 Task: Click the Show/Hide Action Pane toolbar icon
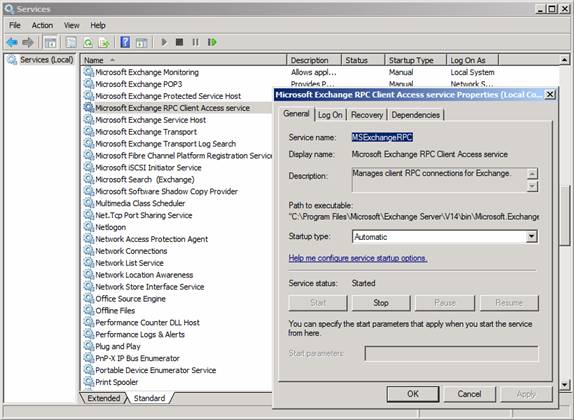tap(141, 42)
